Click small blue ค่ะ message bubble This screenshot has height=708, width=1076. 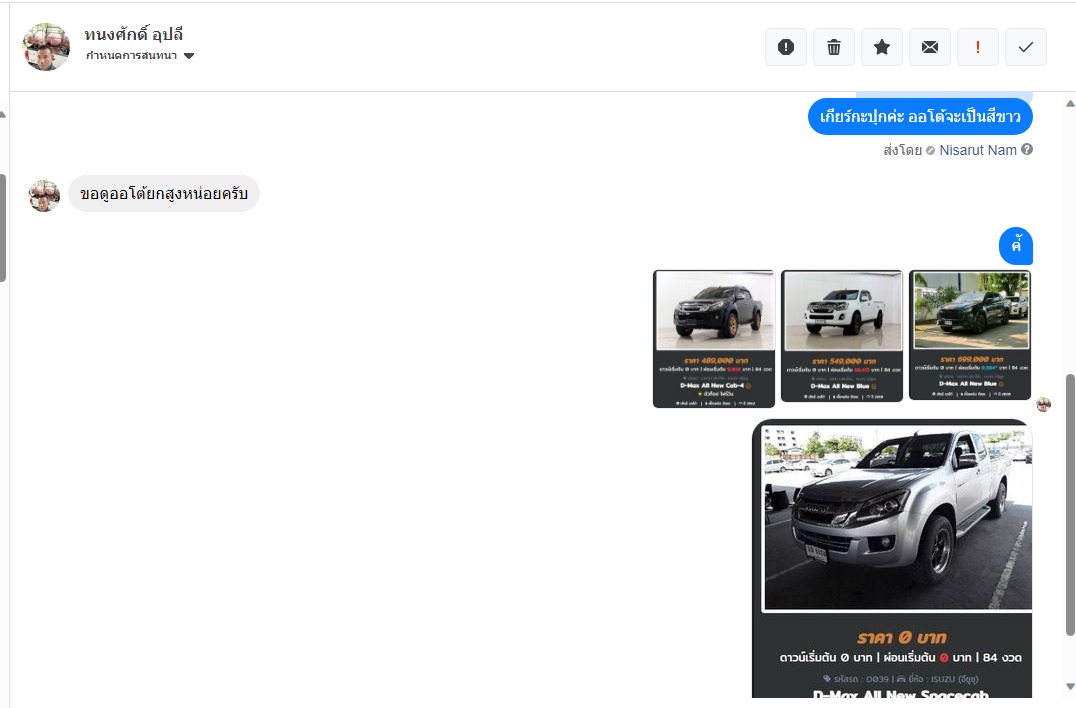point(1016,246)
